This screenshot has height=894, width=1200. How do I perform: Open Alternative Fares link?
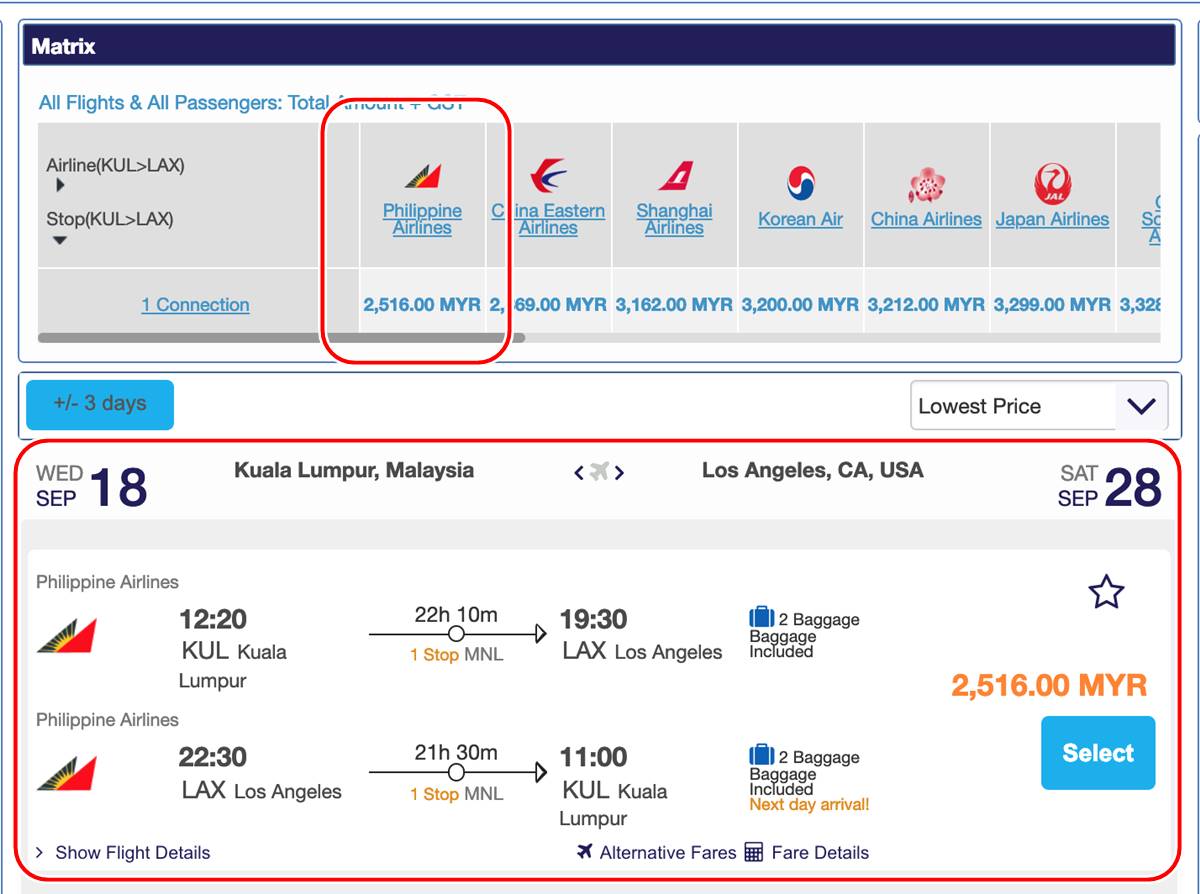(x=667, y=853)
